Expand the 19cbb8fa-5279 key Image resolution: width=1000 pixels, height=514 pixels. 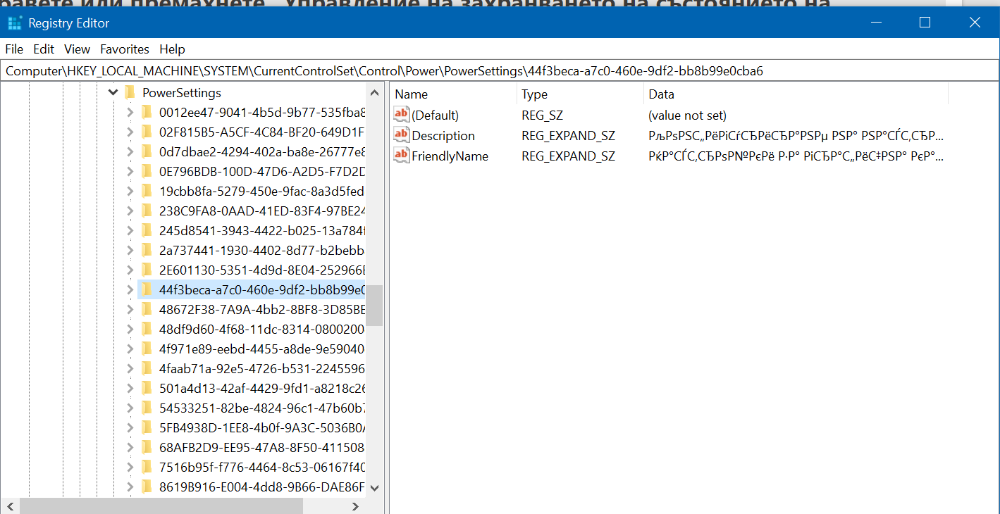coord(130,191)
